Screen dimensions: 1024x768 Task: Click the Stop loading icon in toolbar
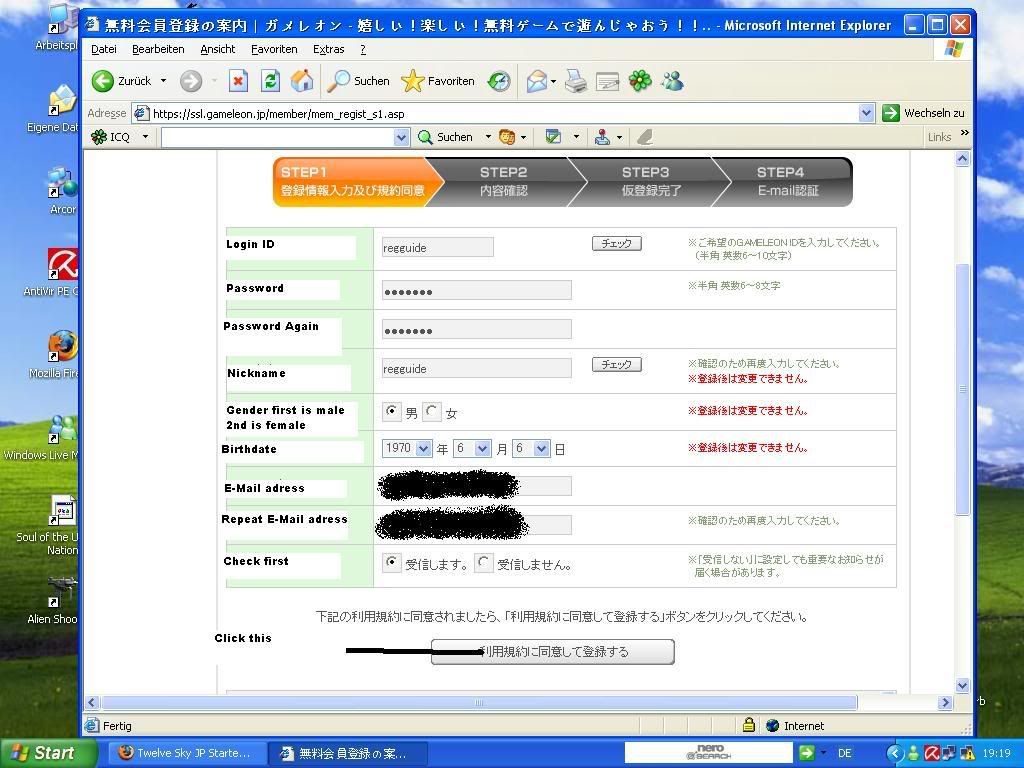click(x=238, y=81)
